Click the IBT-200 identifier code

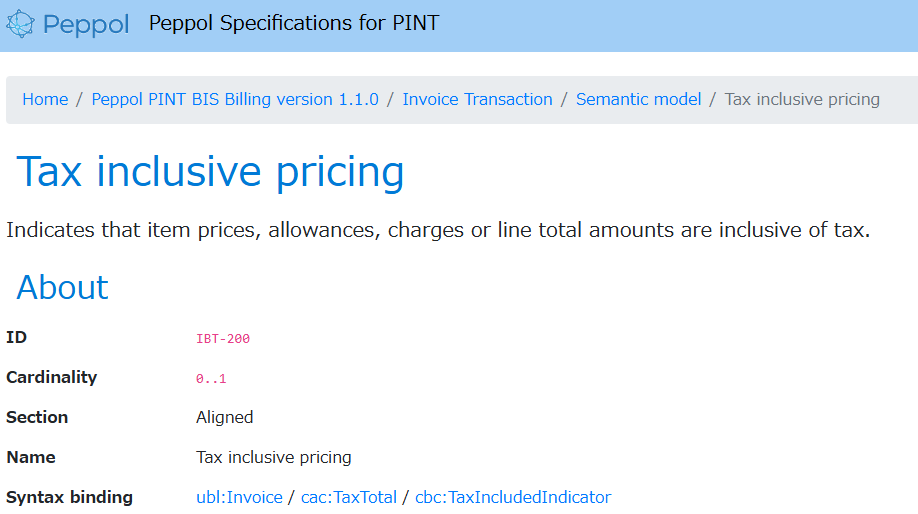tap(223, 338)
